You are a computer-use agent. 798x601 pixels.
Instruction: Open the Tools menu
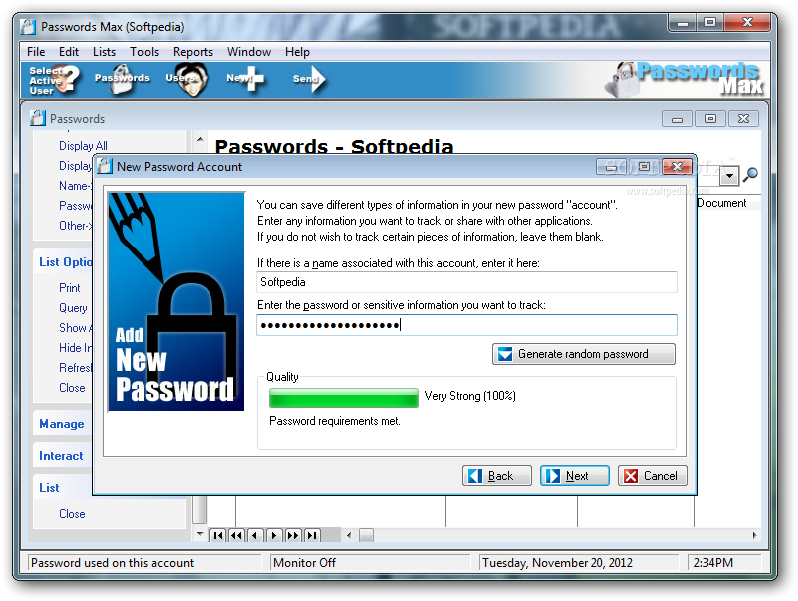[x=145, y=52]
